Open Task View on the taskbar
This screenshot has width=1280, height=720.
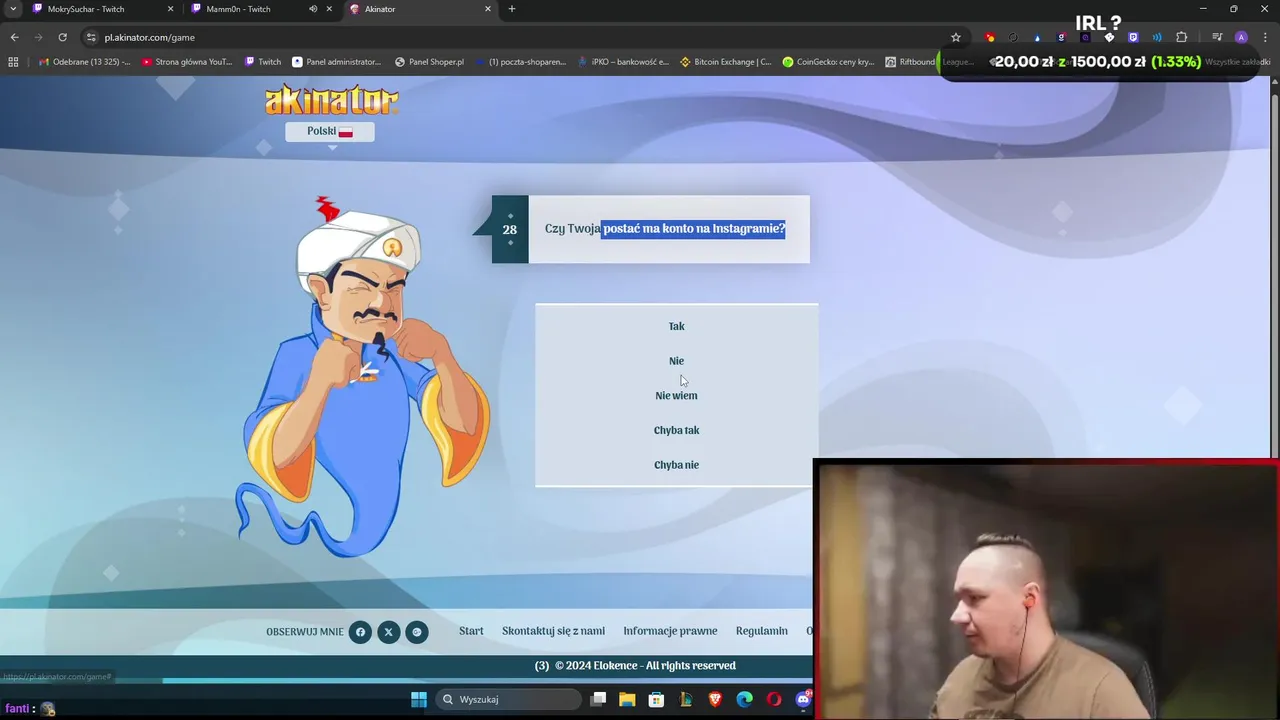pyautogui.click(x=598, y=699)
